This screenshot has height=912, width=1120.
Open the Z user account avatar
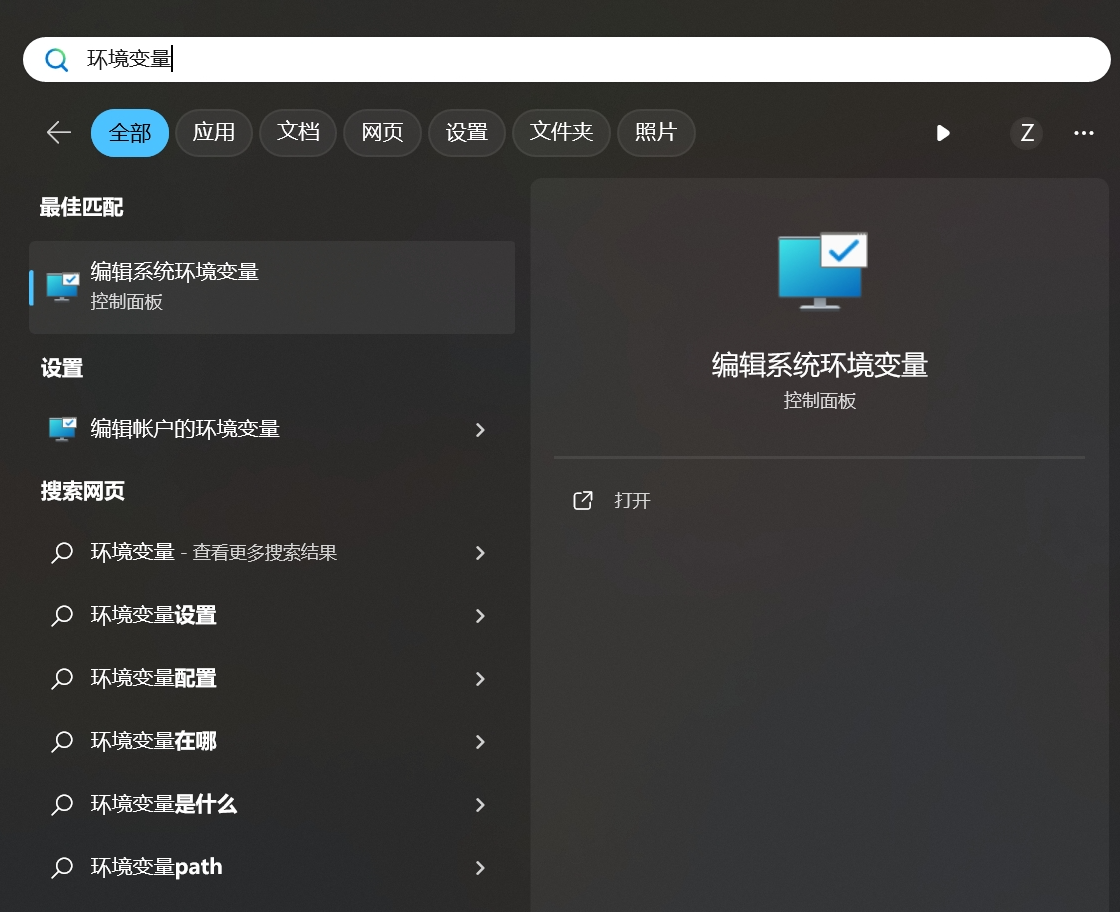[1026, 133]
